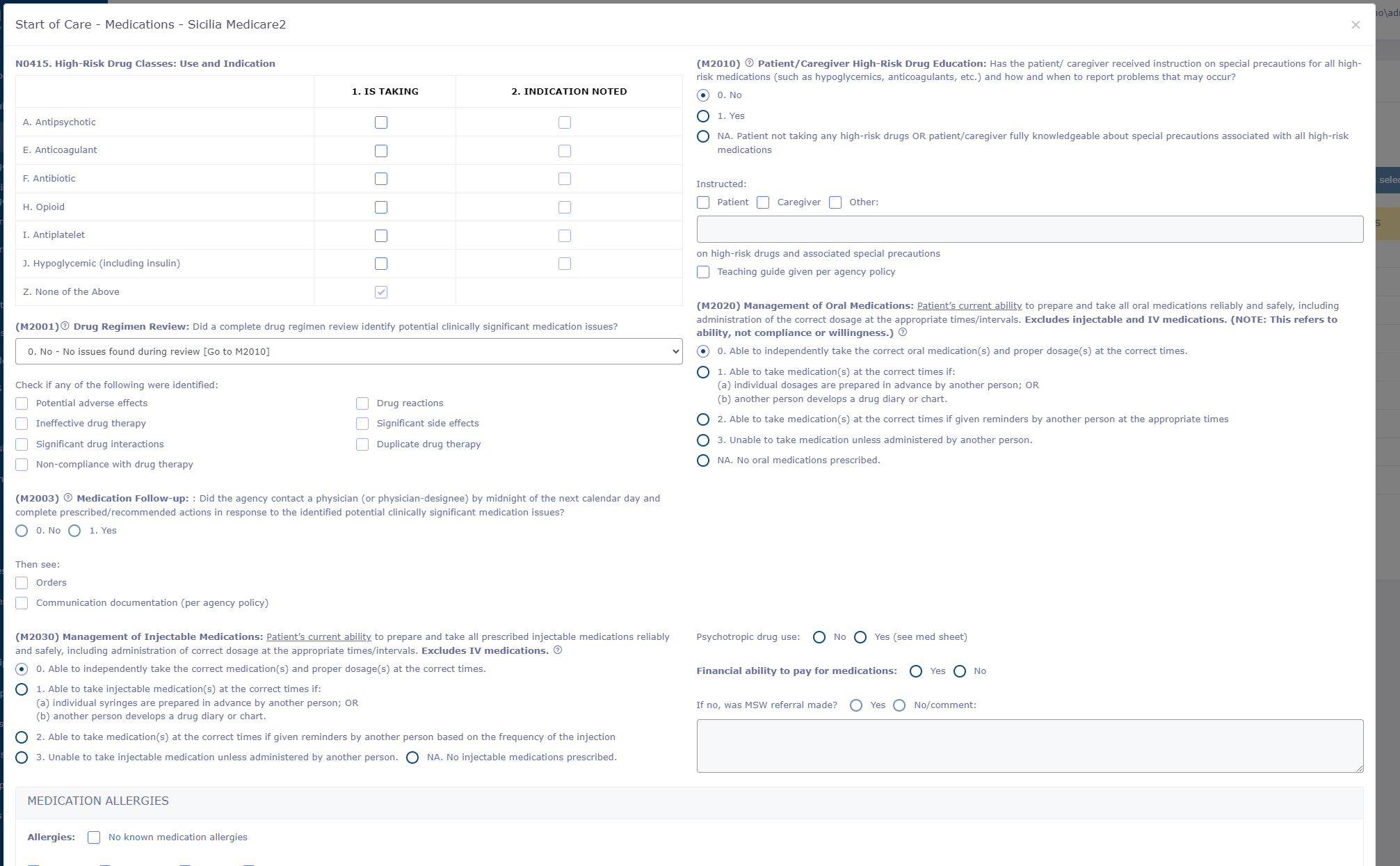The height and width of the screenshot is (866, 1400).
Task: Check Antibiotic Indication Noted box
Action: pos(565,179)
